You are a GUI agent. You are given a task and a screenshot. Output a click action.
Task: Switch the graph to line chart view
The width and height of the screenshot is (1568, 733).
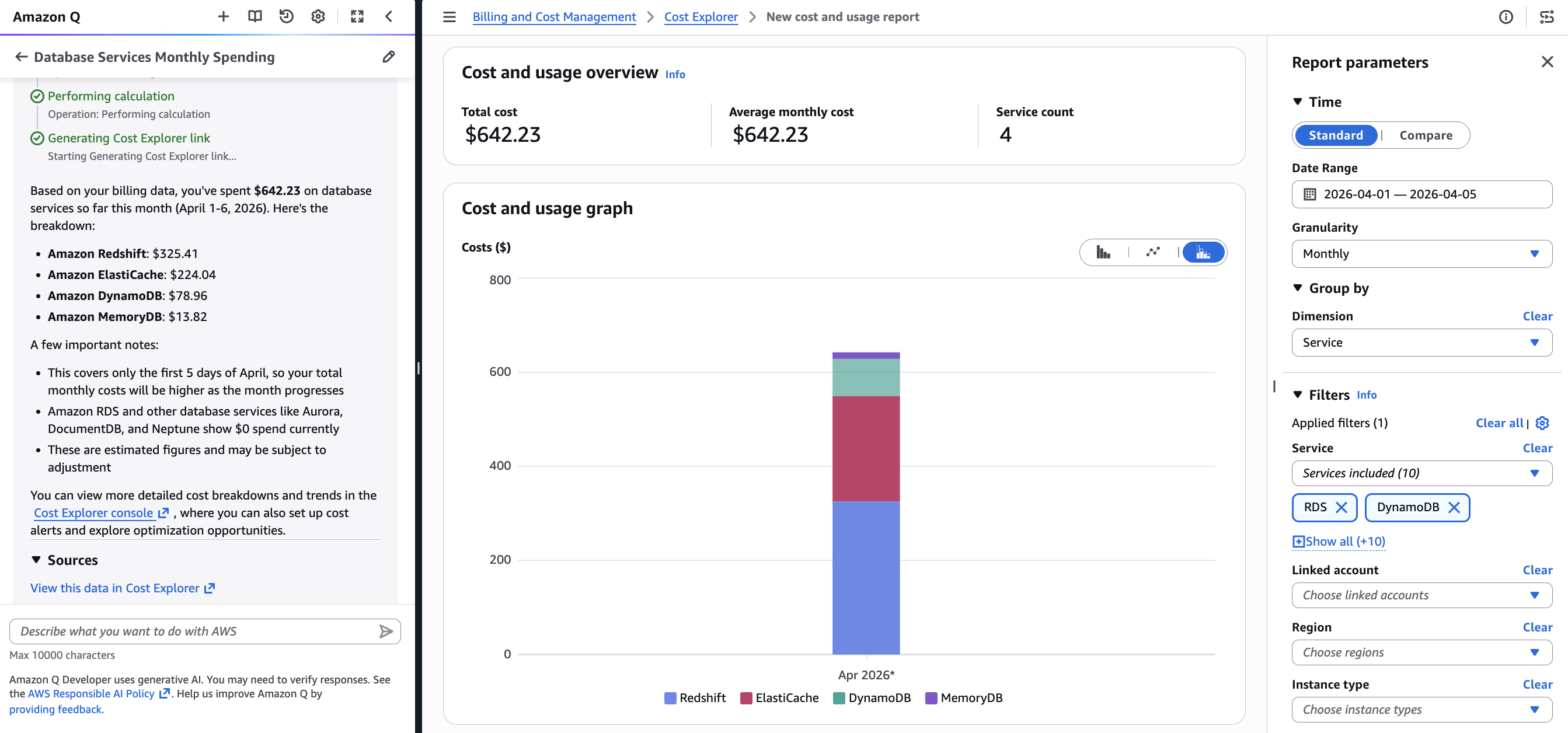click(x=1153, y=252)
